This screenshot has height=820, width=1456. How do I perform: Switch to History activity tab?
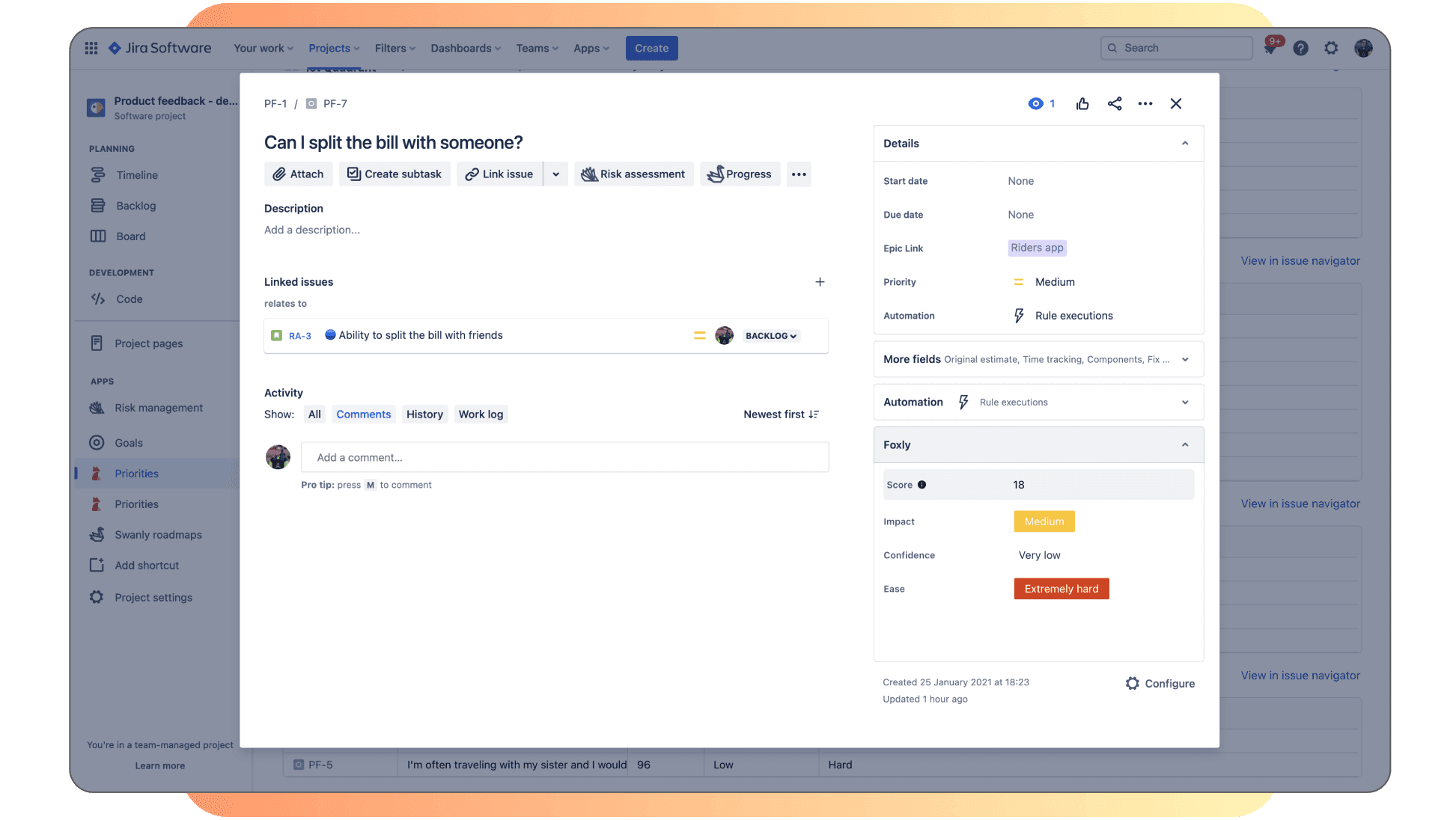tap(424, 414)
